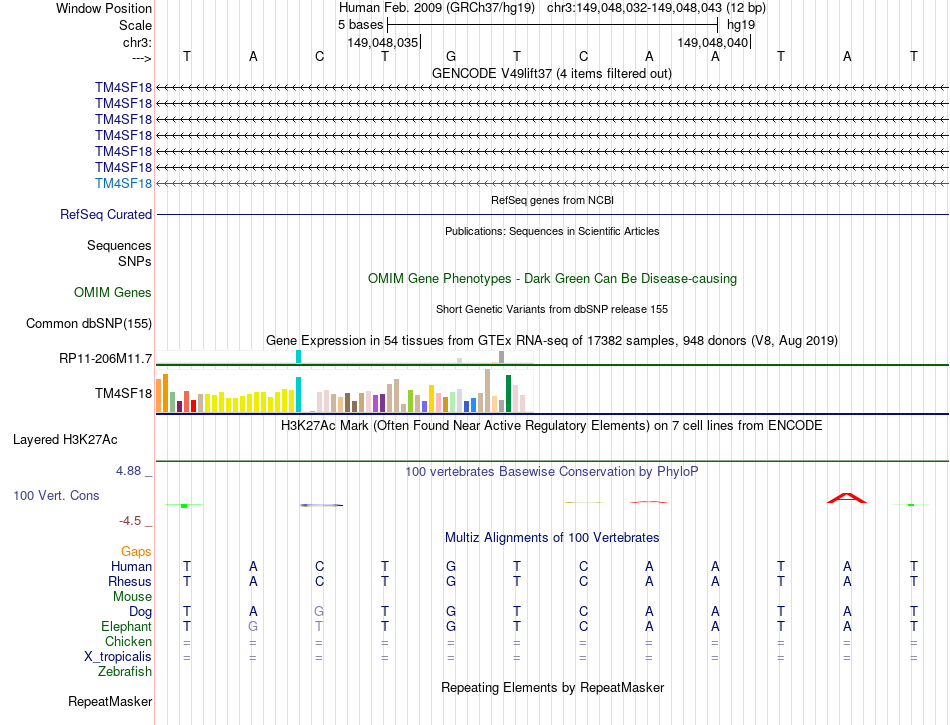Click the Elephant alignment row label
The image size is (950, 725).
coord(126,626)
